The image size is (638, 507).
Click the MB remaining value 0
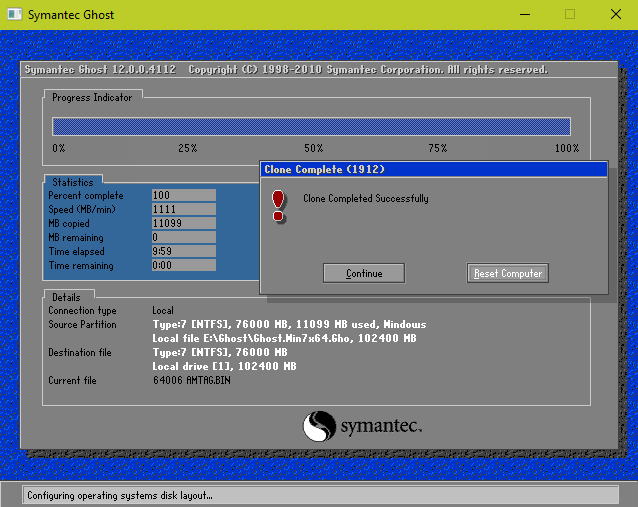click(184, 237)
